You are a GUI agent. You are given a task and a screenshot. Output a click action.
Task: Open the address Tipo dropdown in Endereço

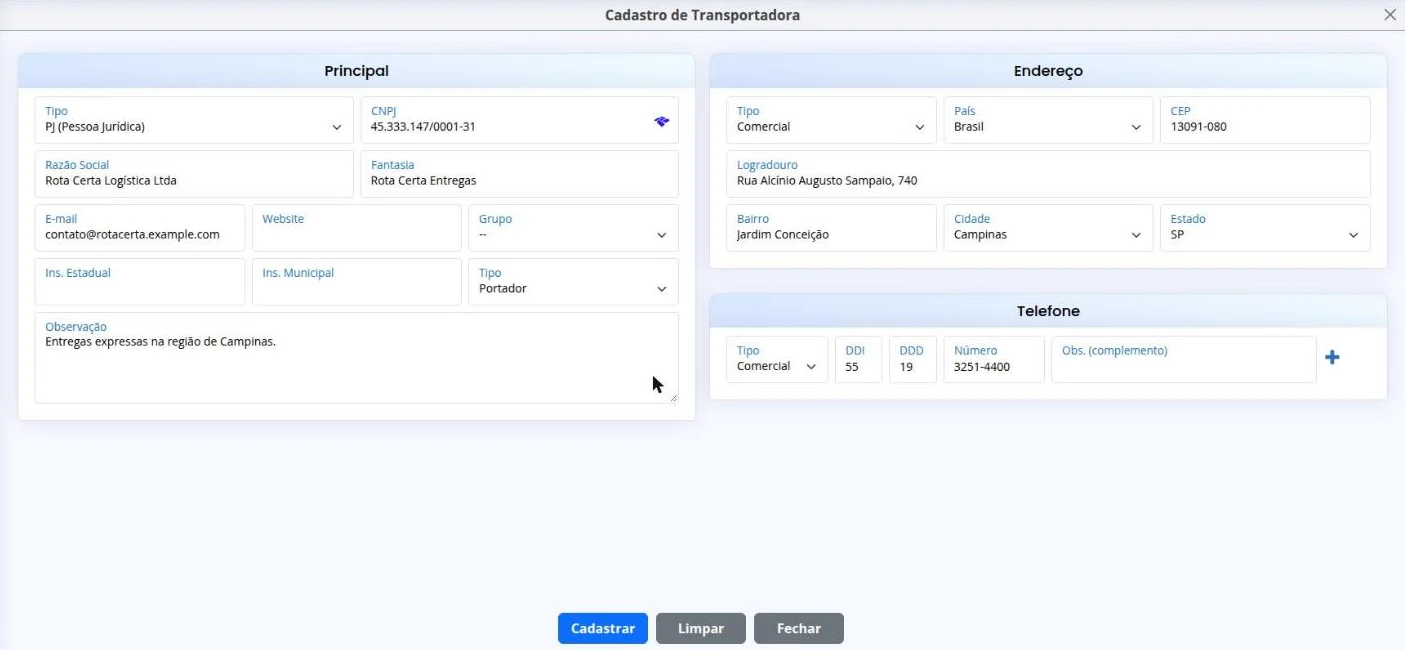point(831,120)
